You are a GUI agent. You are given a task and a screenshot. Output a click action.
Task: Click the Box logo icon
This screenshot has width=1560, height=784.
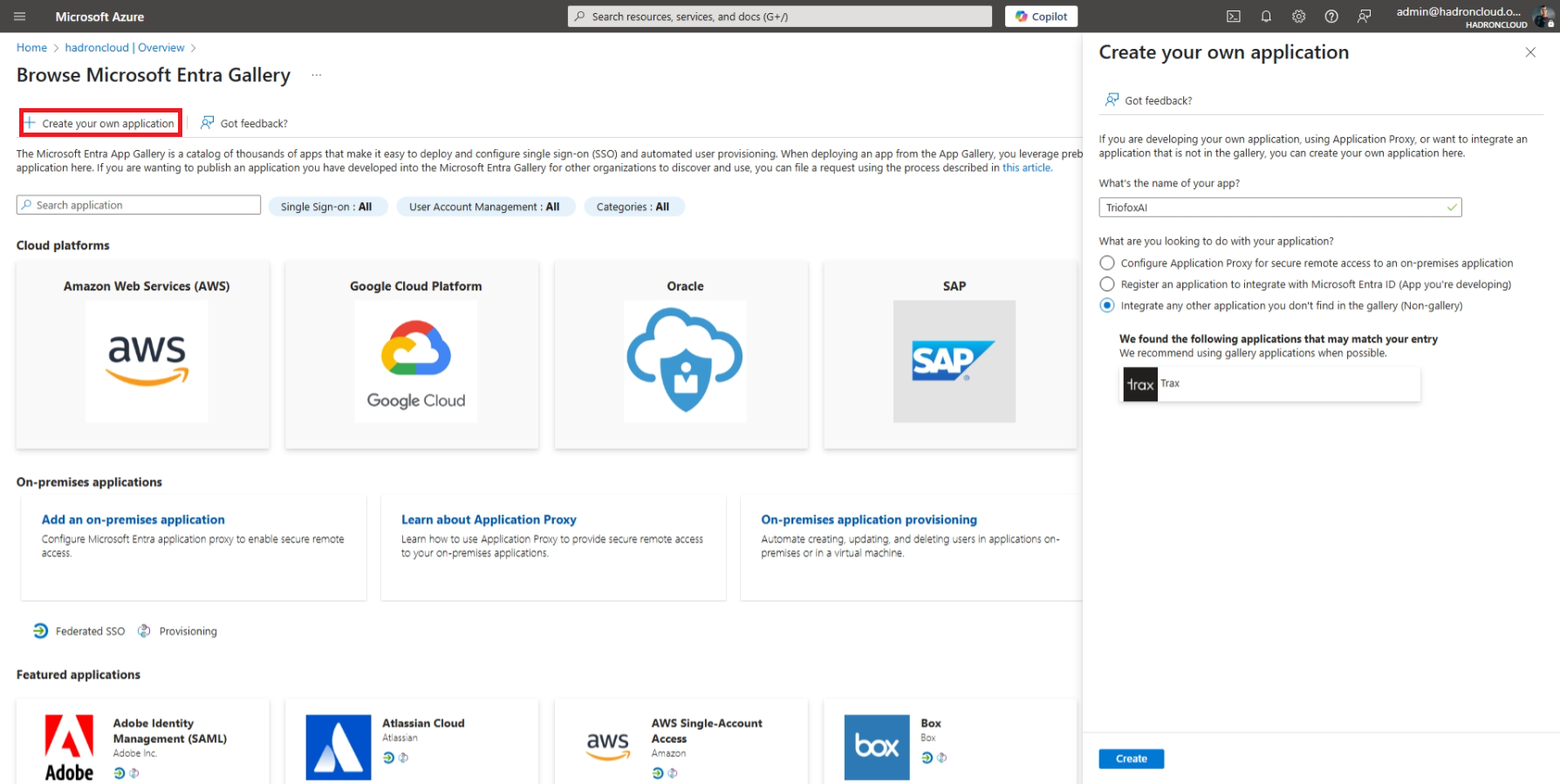(877, 747)
